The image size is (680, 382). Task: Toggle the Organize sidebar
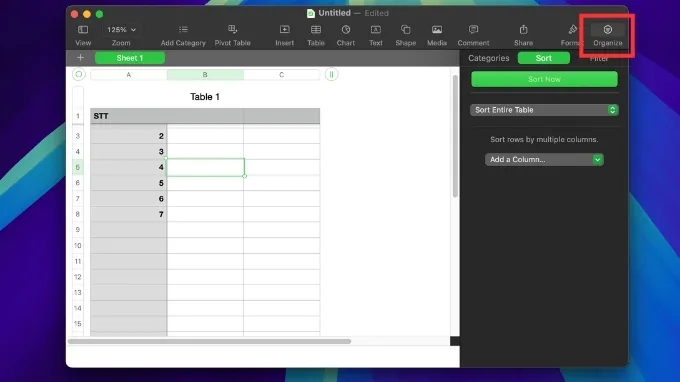(x=608, y=29)
